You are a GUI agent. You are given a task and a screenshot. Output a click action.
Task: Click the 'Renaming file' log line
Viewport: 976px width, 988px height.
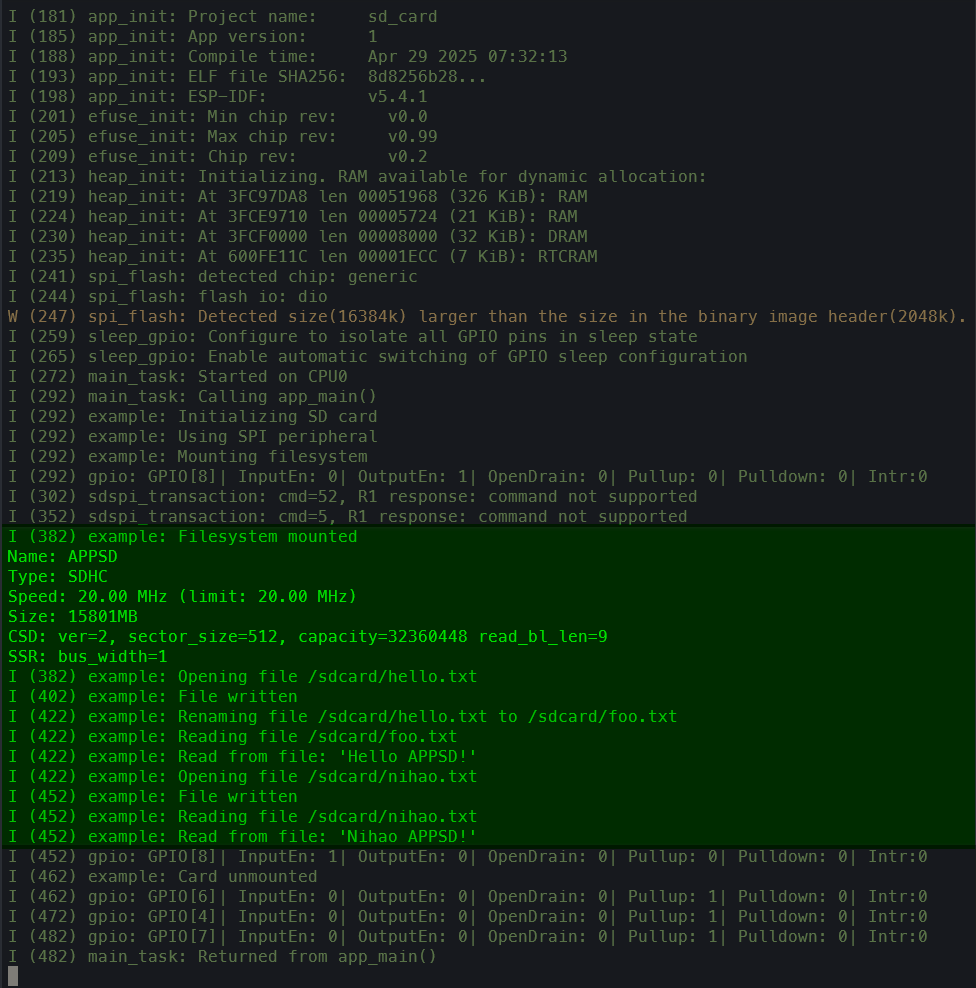(x=342, y=717)
